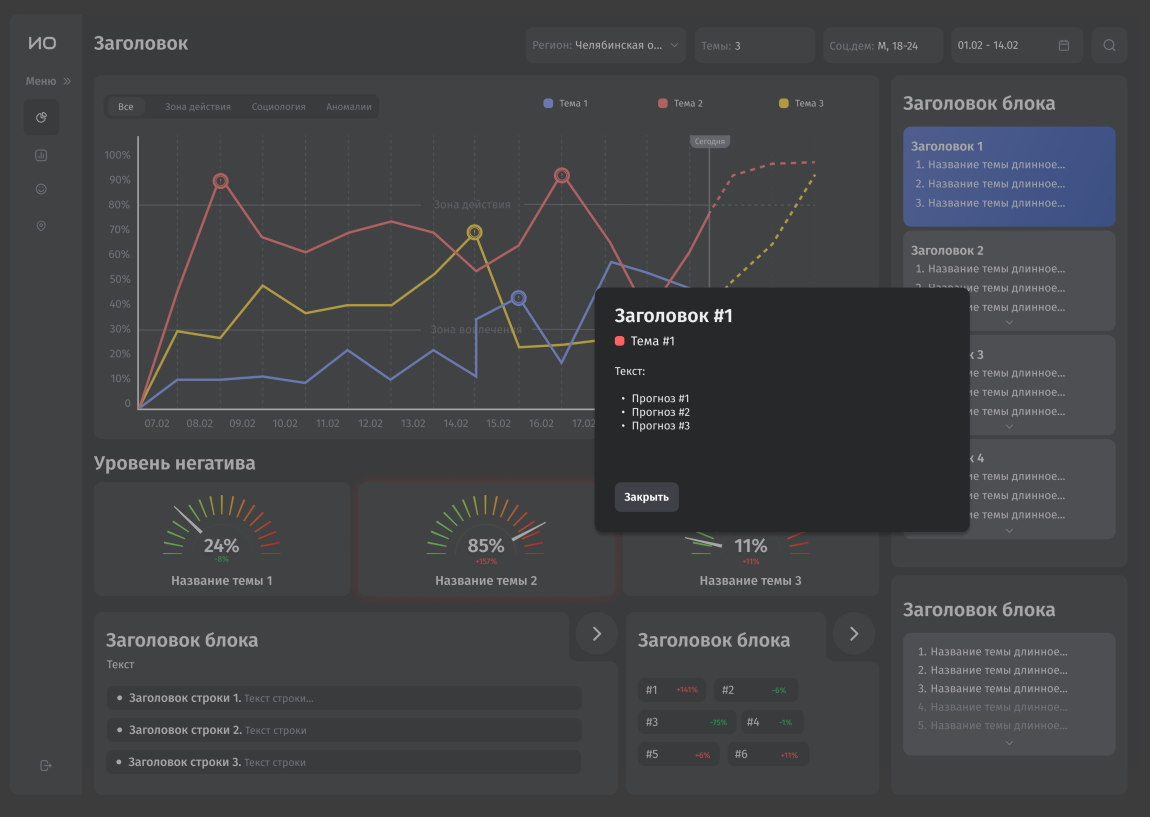Click red anomaly marker at 90% near 09.02
Screen dimensions: 1150x817
pos(221,180)
